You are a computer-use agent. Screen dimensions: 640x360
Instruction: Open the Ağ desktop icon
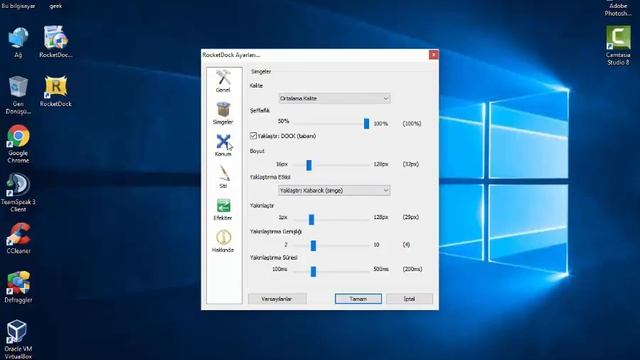click(18, 42)
